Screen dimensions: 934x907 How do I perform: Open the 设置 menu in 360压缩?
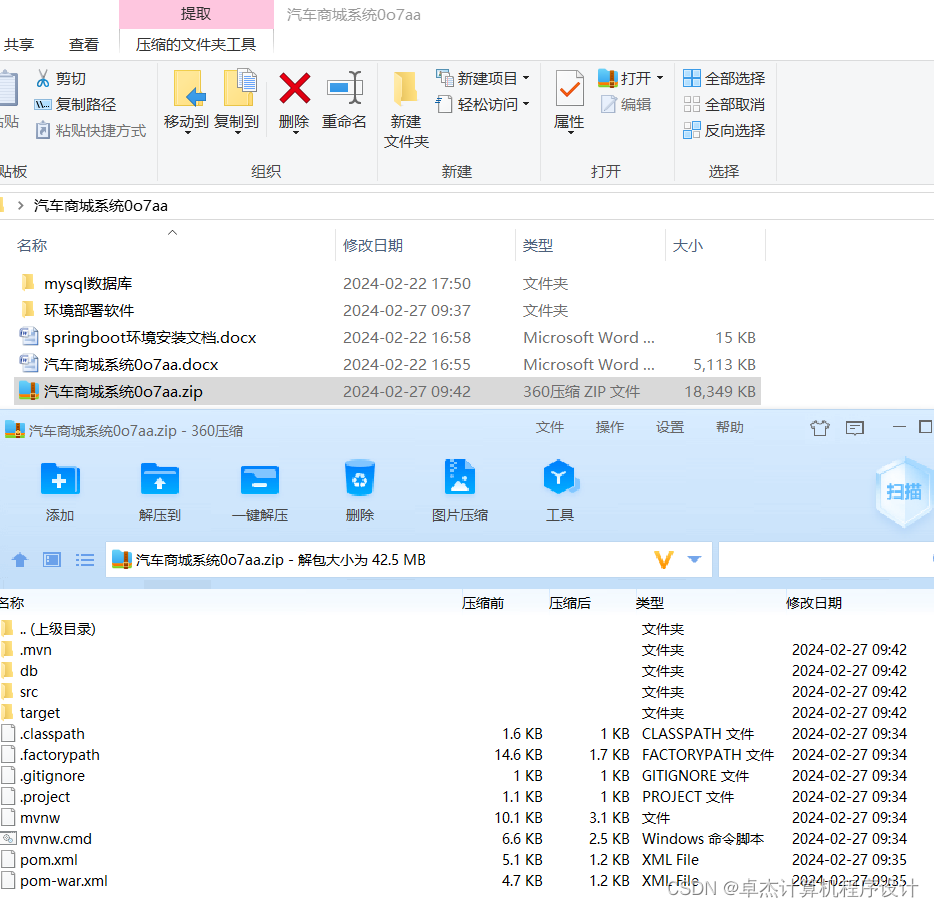coord(670,427)
